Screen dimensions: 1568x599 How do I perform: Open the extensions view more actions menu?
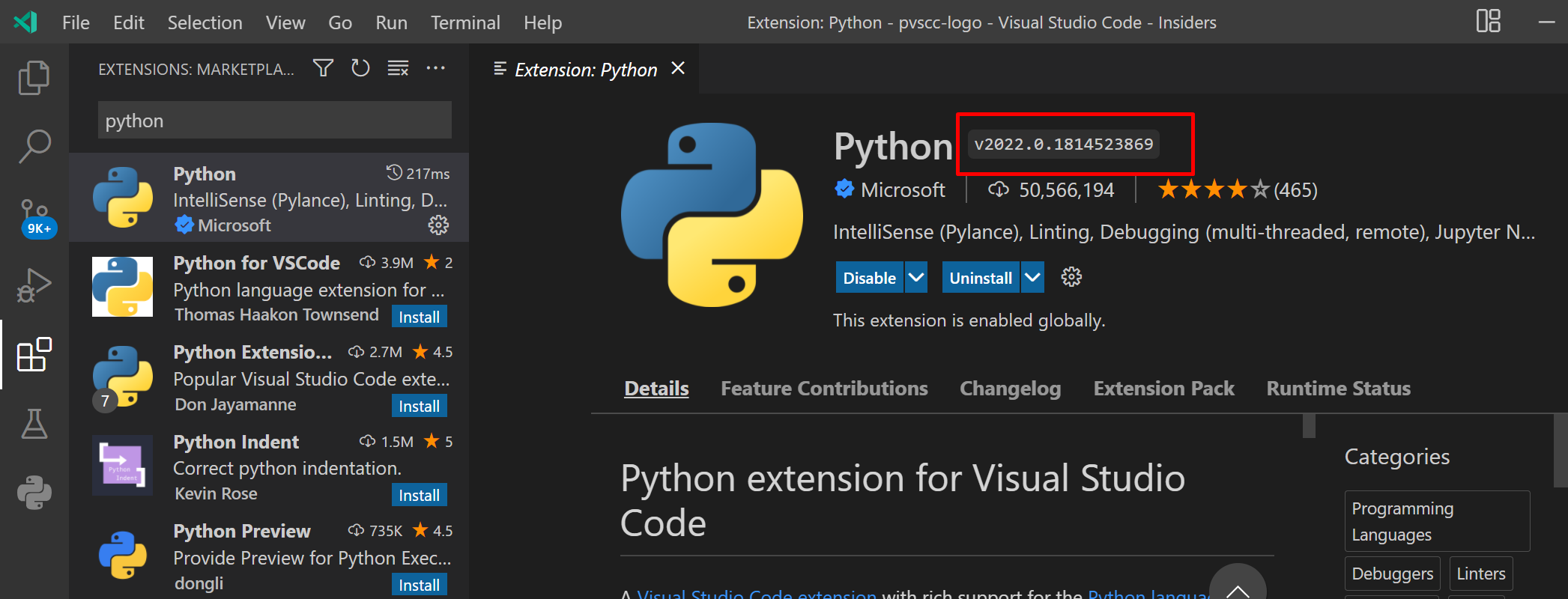(435, 69)
